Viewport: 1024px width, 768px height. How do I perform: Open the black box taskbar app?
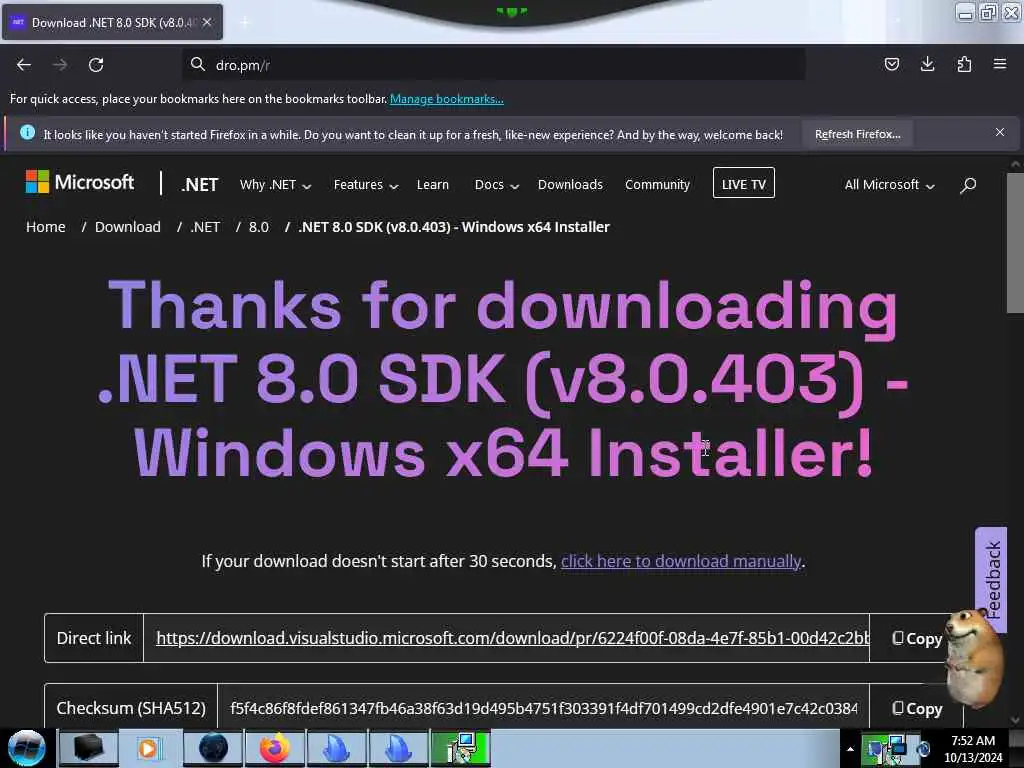[88, 748]
